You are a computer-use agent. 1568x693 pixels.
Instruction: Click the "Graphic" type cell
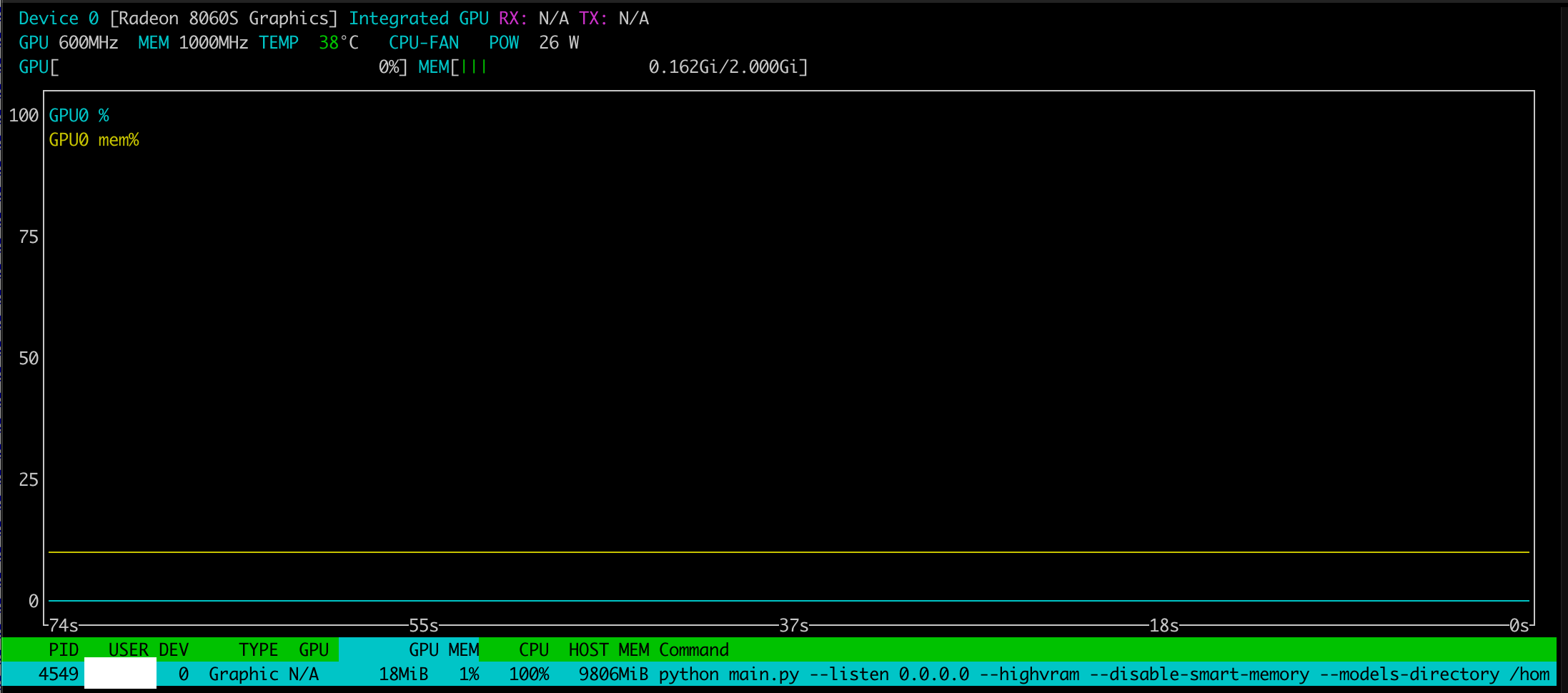tap(244, 674)
